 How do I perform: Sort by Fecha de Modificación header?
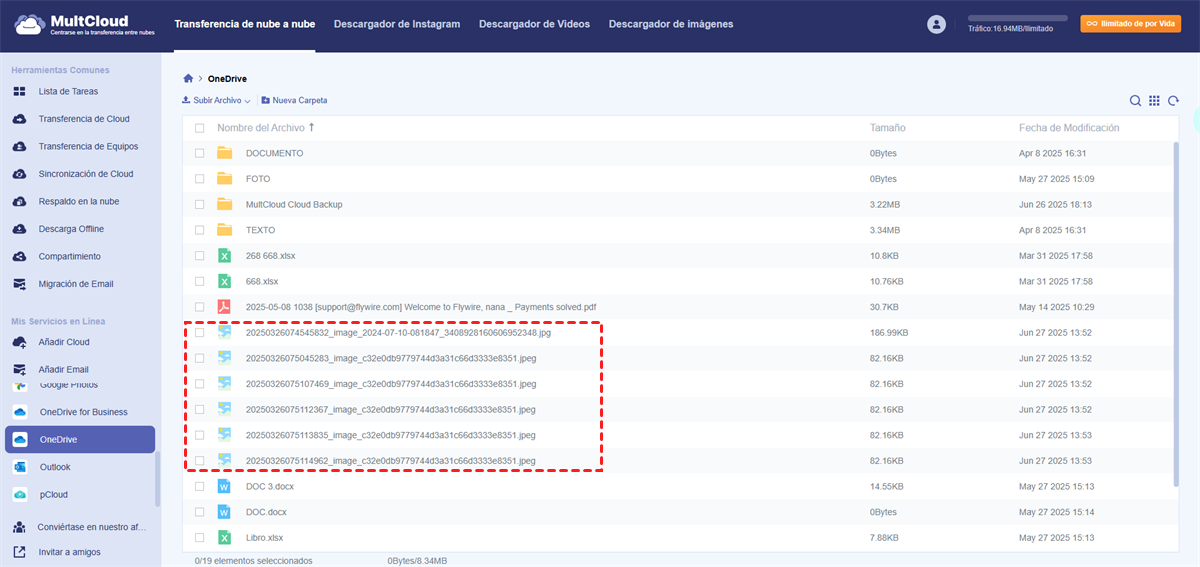coord(1069,128)
